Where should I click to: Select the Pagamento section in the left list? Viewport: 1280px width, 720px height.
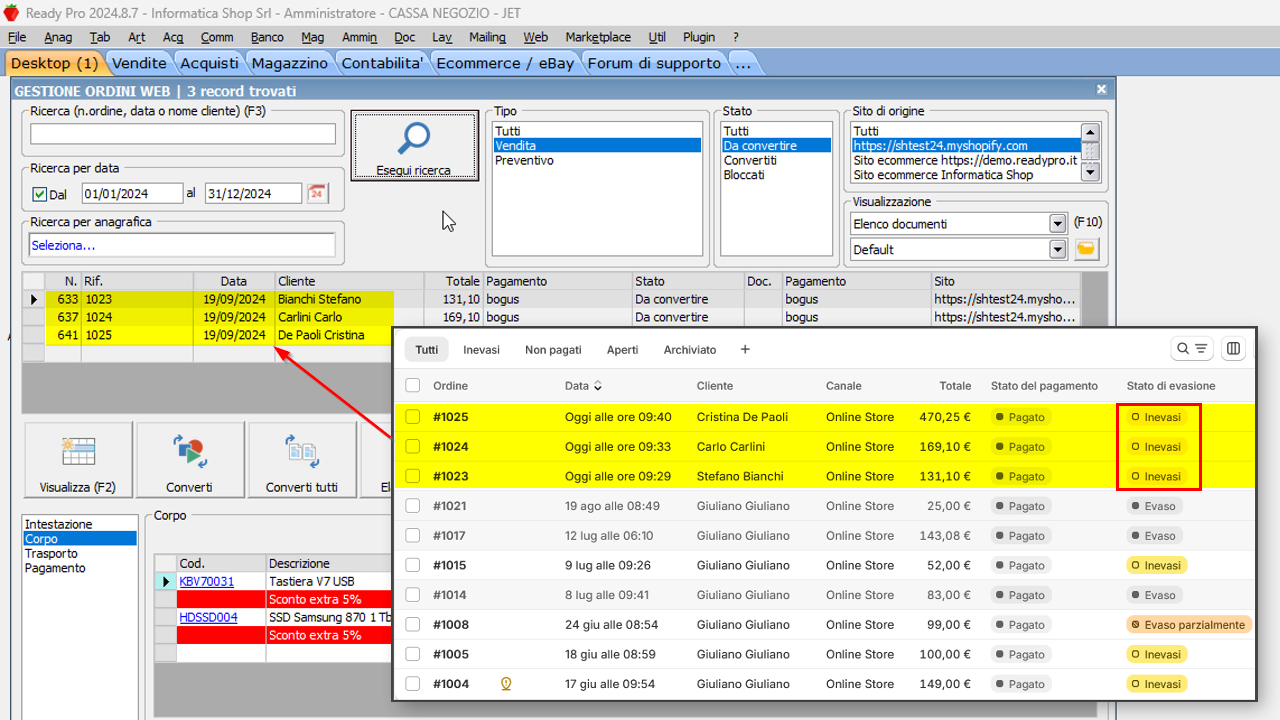(79, 568)
